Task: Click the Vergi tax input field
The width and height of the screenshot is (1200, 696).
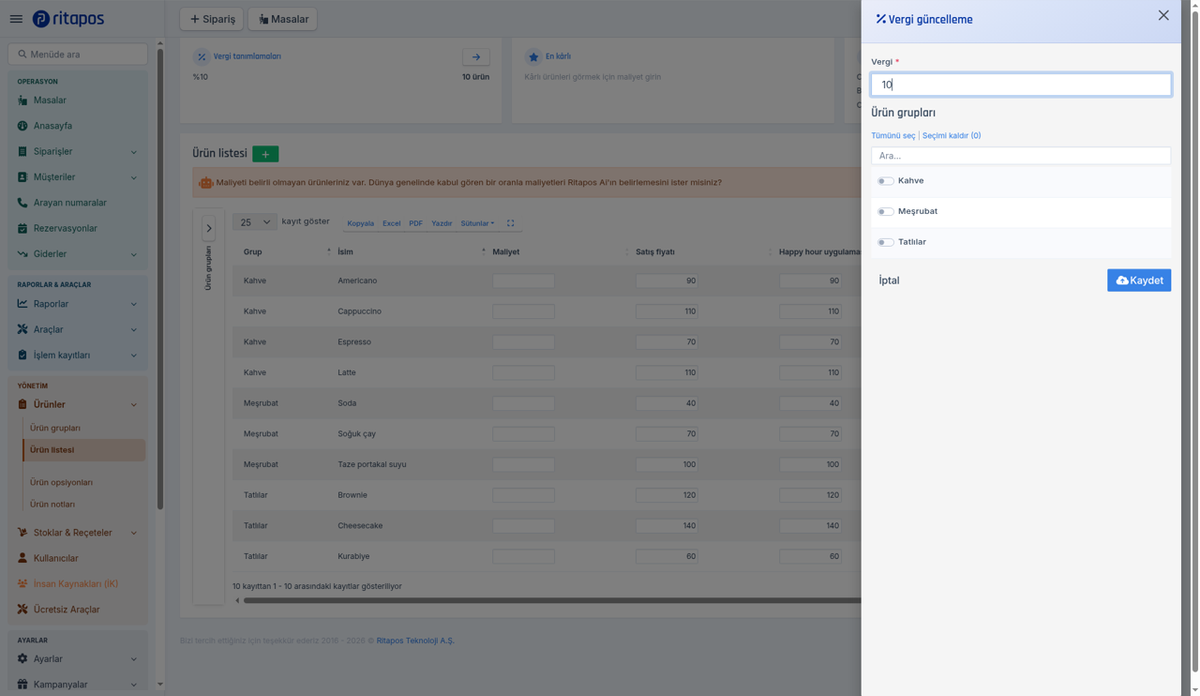Action: 1021,85
